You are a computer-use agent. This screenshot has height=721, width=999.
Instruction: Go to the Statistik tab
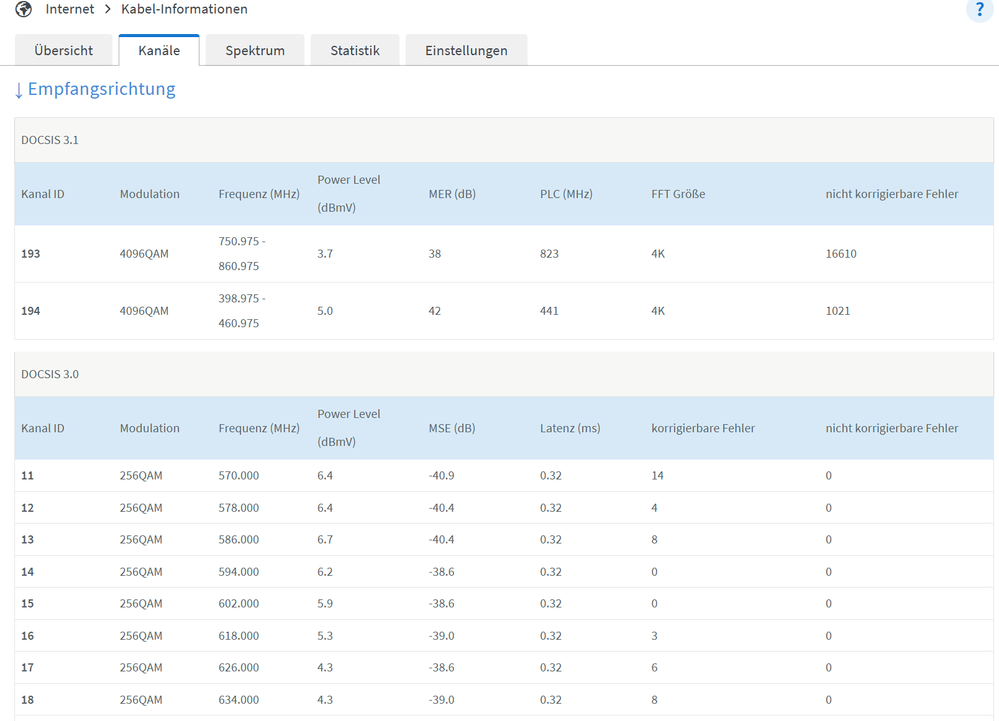click(x=355, y=50)
